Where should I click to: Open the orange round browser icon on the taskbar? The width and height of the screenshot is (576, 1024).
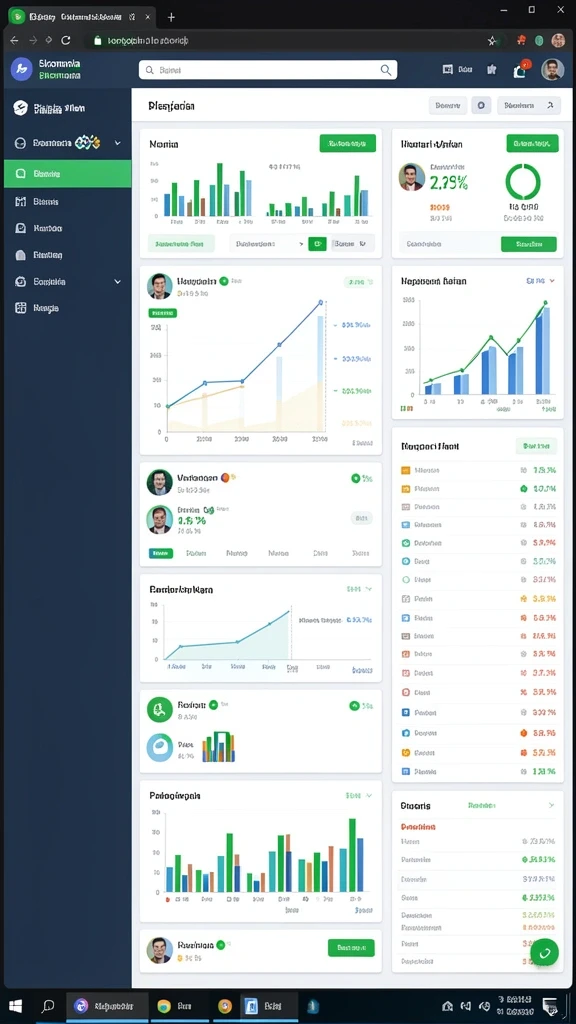click(x=225, y=1006)
